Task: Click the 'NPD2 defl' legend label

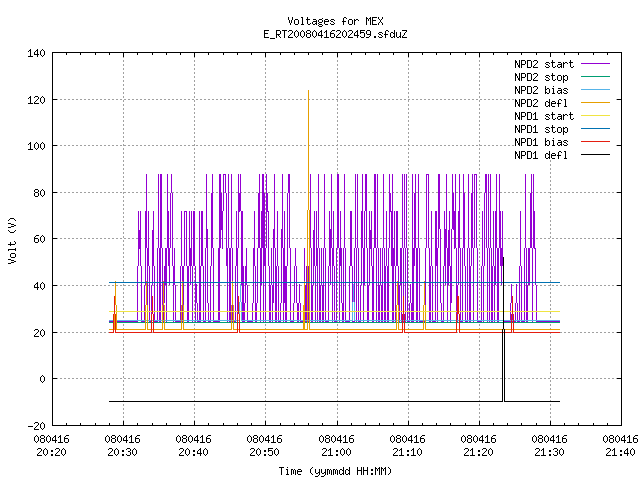Action: [x=541, y=103]
